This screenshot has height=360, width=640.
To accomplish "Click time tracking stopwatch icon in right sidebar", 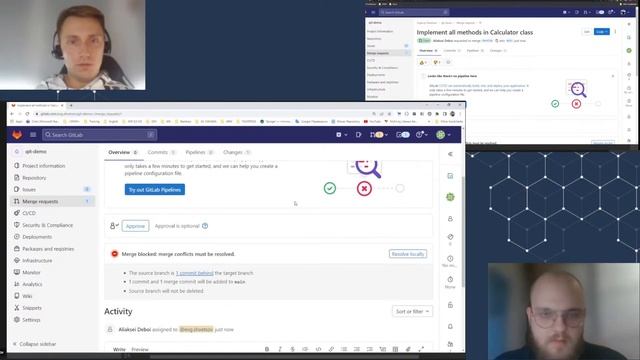I will pos(450,280).
